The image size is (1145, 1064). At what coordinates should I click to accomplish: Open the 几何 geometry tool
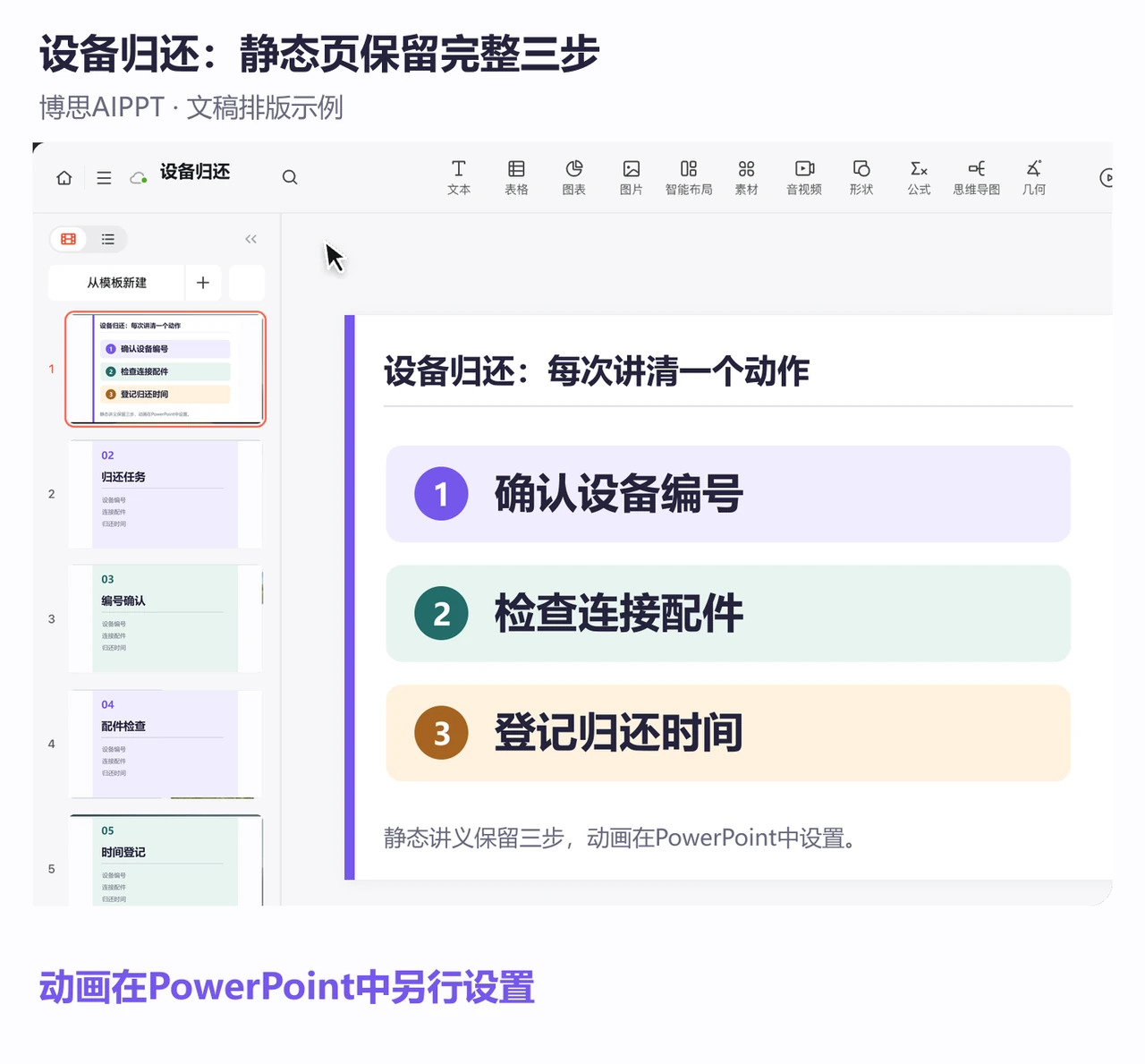coord(1034,177)
